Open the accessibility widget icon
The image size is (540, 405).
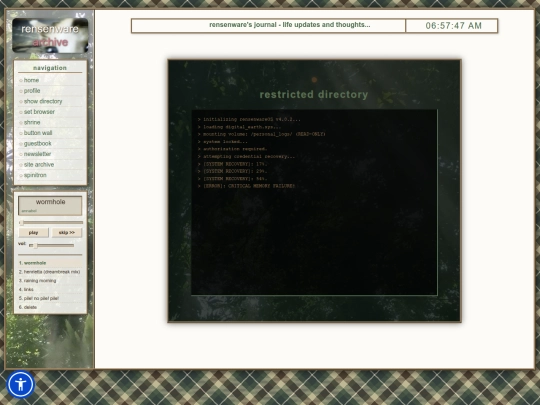coord(20,384)
